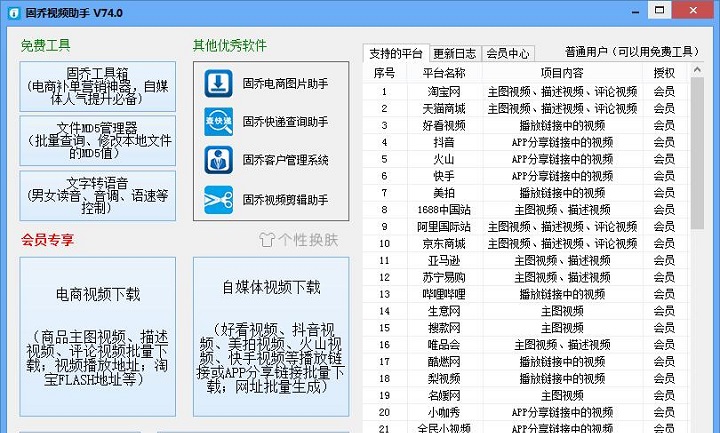
Task: Close the 固乔视频助手 window
Action: tap(693, 10)
